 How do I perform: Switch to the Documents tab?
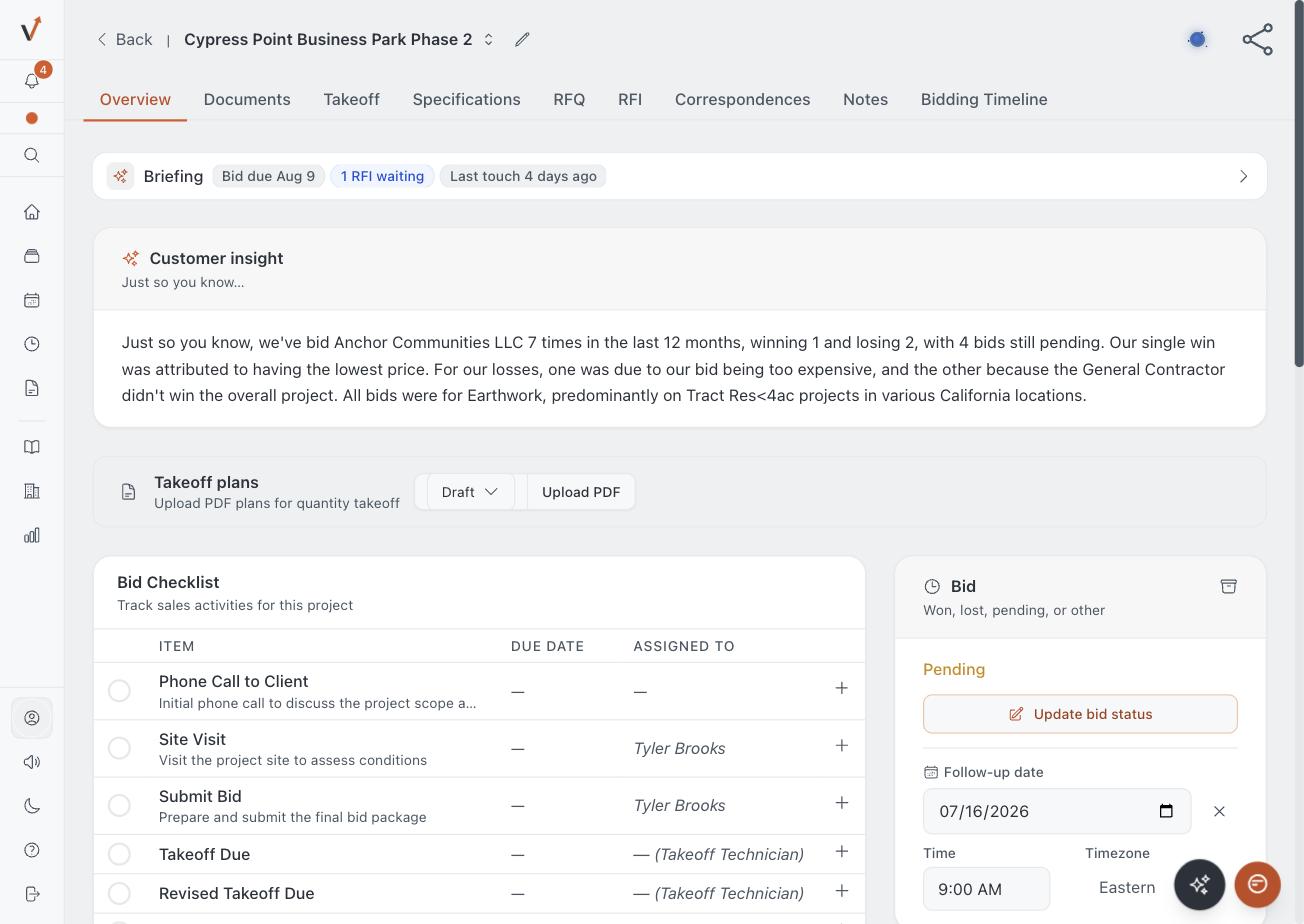247,99
